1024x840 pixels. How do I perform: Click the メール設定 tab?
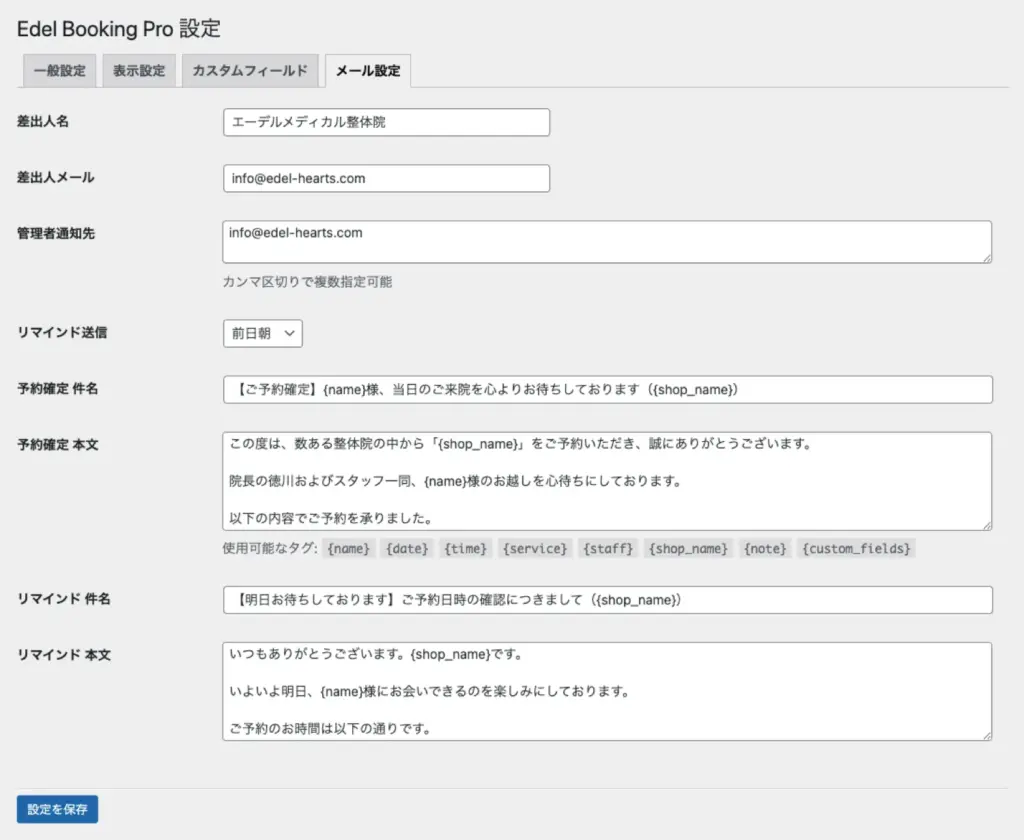[367, 71]
